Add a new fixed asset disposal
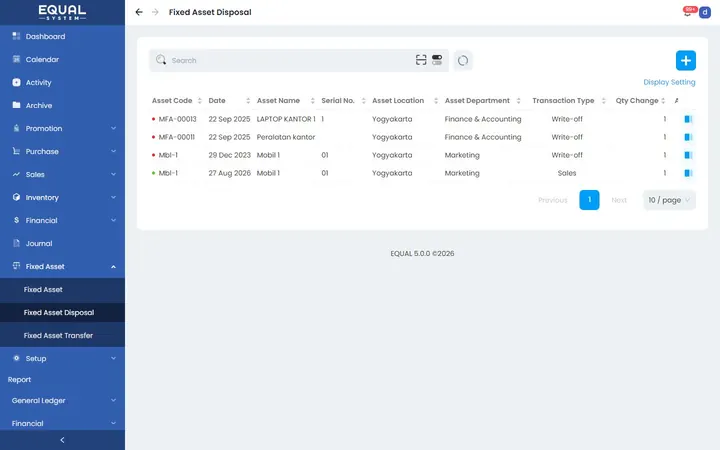Image resolution: width=720 pixels, height=450 pixels. (x=686, y=60)
